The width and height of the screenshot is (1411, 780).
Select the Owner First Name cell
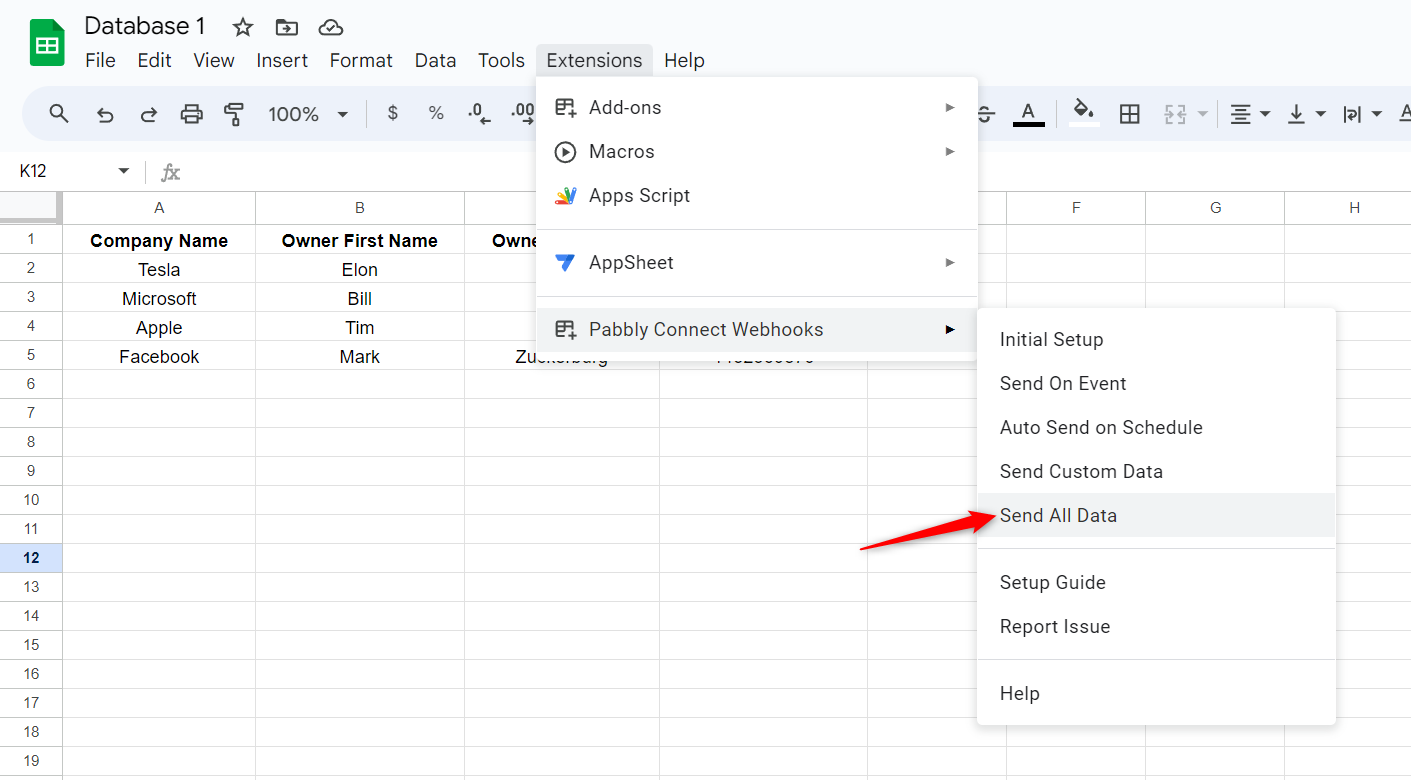point(360,240)
